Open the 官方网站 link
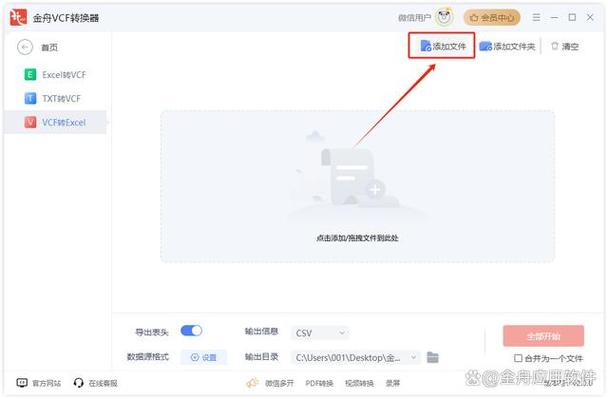 pyautogui.click(x=46, y=383)
